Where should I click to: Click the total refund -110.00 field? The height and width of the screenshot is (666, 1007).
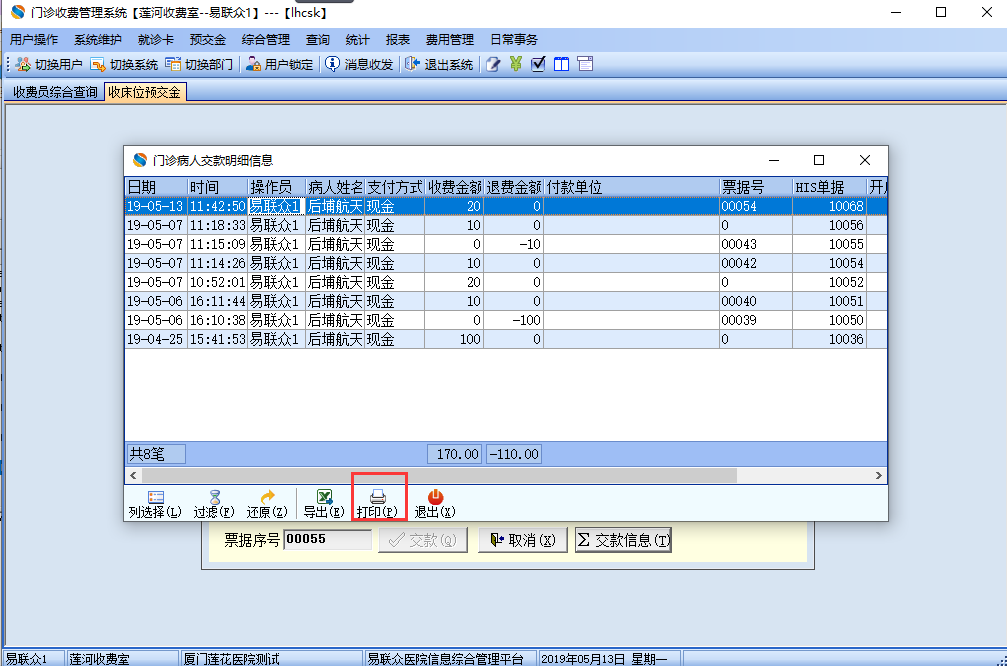tap(514, 454)
